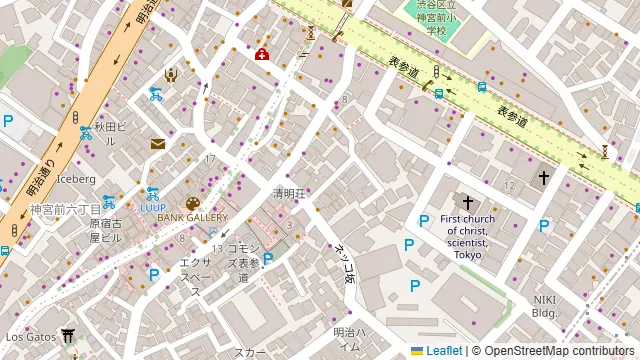Viewport: 640px width, 360px height.
Task: Click hourglass-shaped marker near the pharmacy
Action: (311, 33)
